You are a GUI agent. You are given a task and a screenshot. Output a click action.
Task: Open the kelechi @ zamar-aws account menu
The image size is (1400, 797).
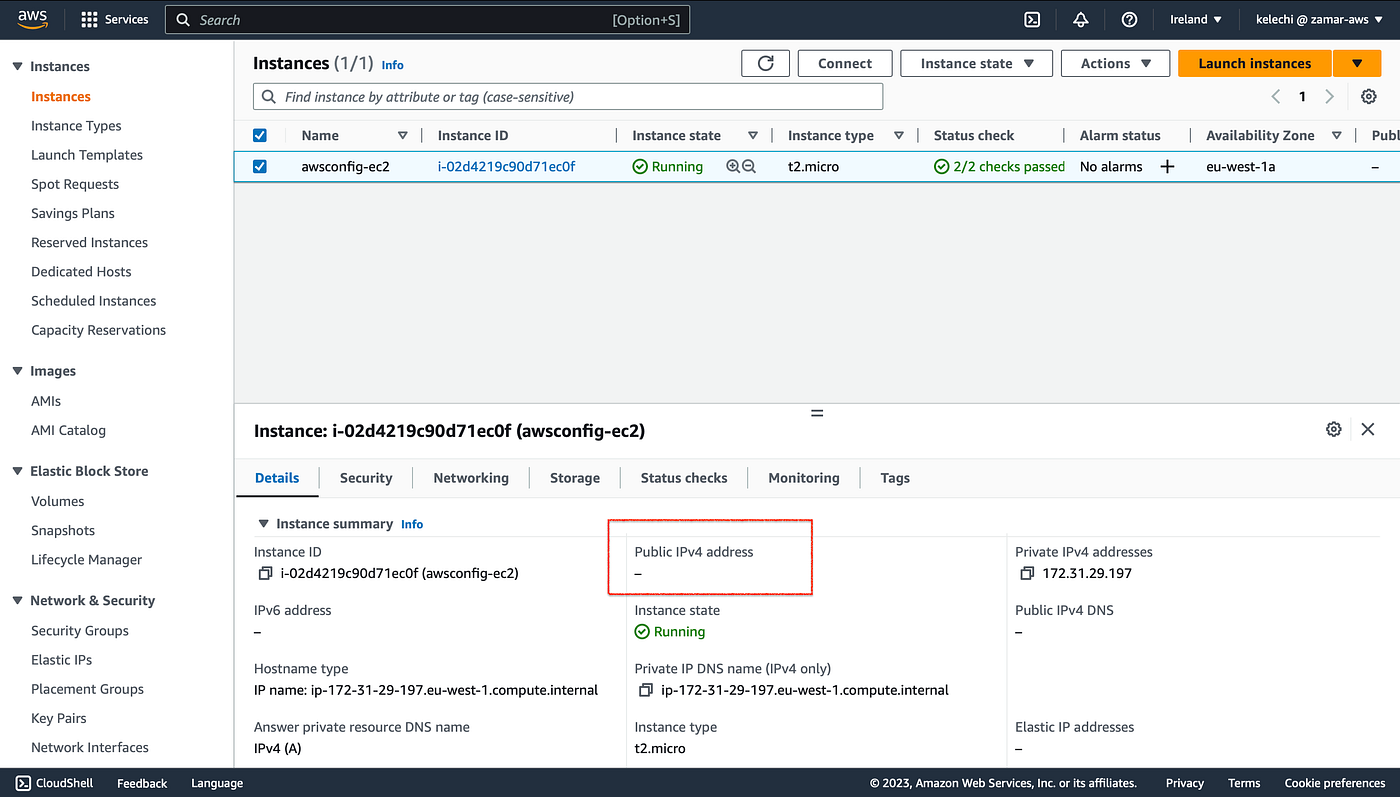click(x=1319, y=20)
